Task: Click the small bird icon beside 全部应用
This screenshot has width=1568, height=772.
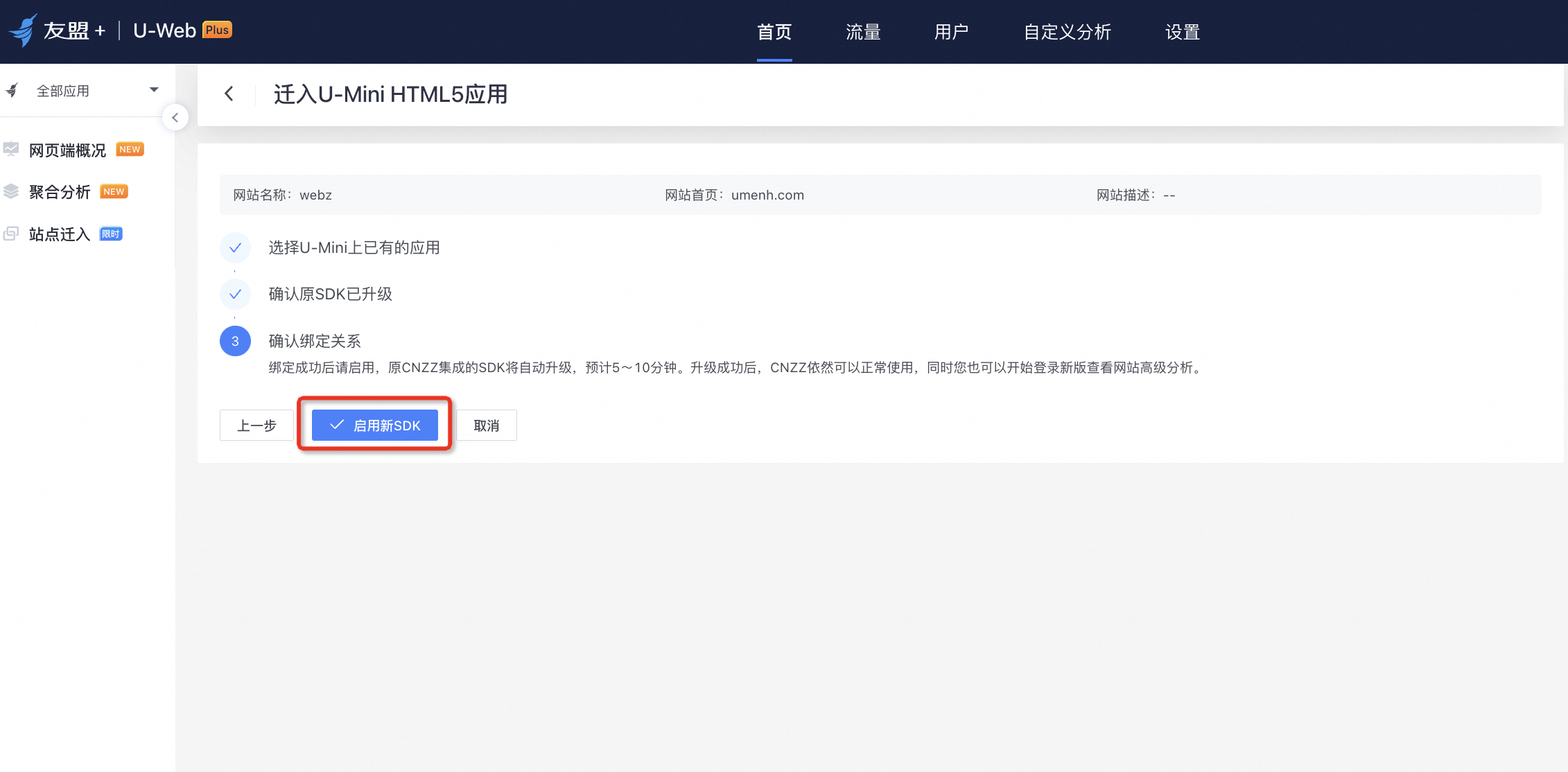Action: click(12, 90)
